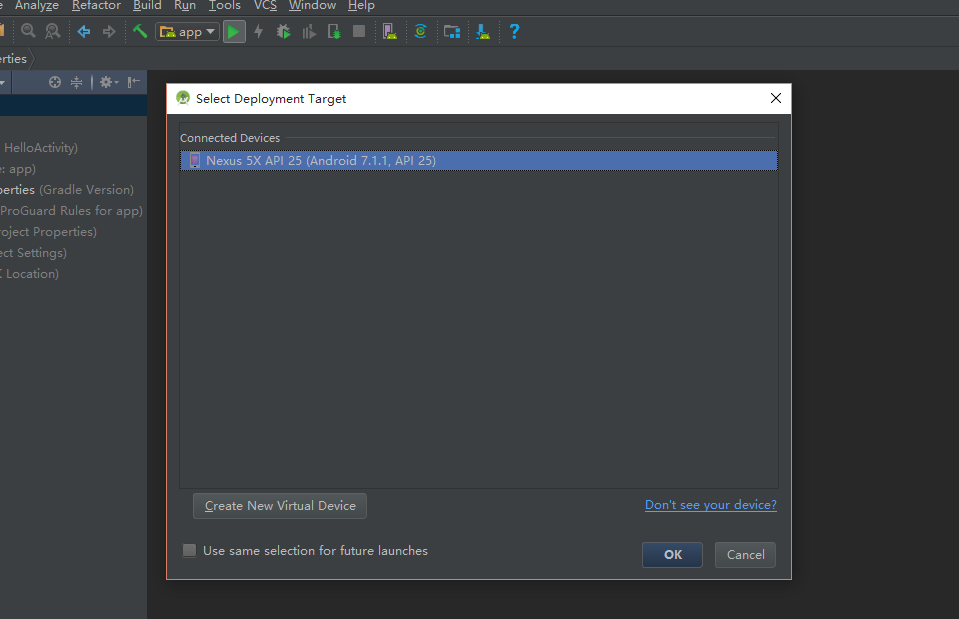Build project with the green hammer icon
The height and width of the screenshot is (619, 959).
[139, 31]
